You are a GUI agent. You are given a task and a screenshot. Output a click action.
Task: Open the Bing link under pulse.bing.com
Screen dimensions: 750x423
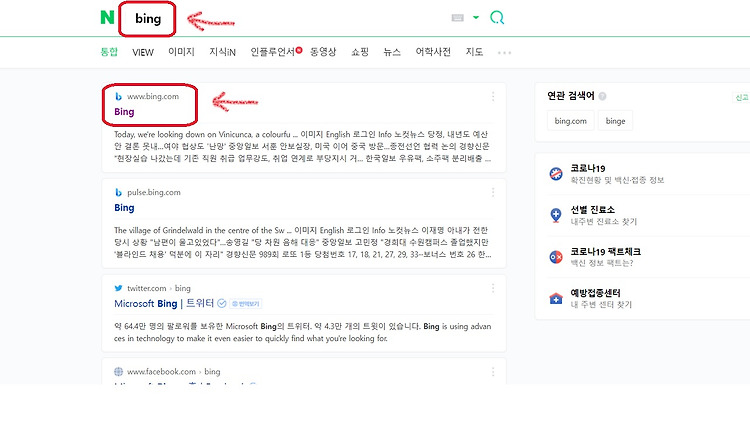coord(124,208)
